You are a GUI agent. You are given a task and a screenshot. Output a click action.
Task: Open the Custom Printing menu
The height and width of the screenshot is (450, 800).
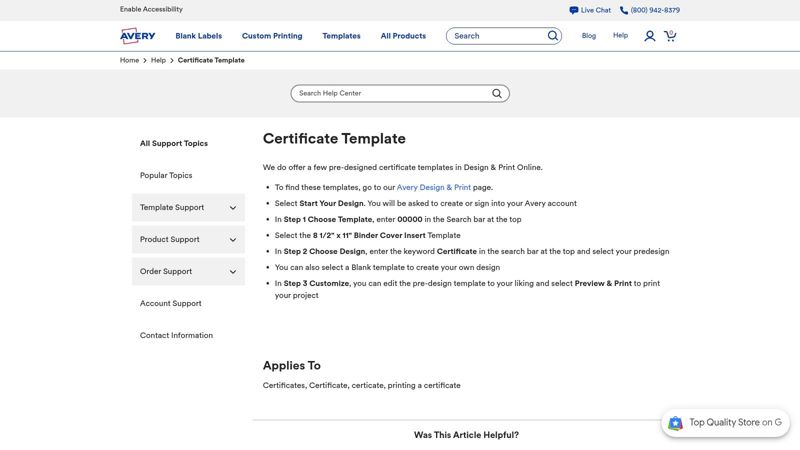pos(272,36)
